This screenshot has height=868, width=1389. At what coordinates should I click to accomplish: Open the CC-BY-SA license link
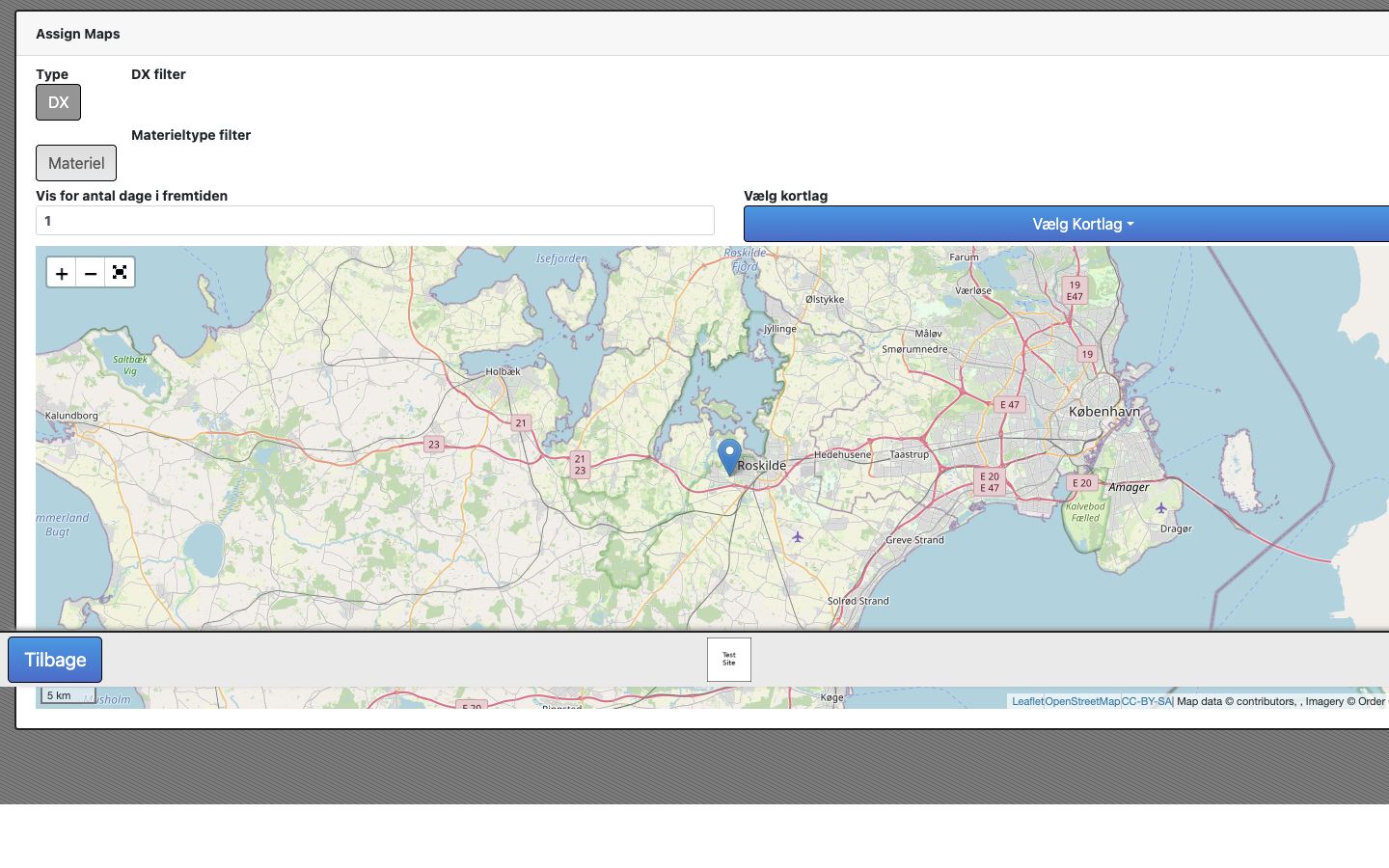point(1146,701)
